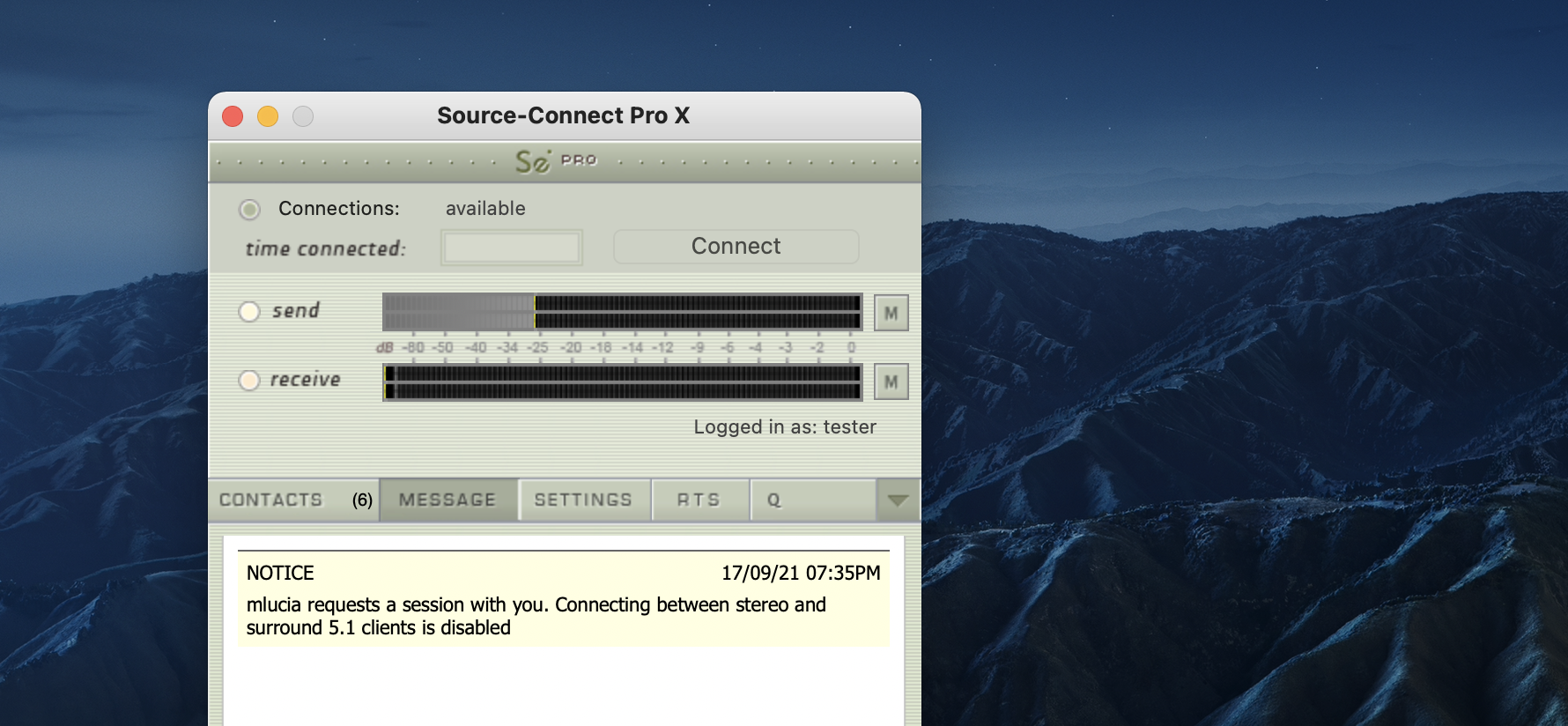Toggle the receive indicator light
The width and height of the screenshot is (1568, 726).
tap(250, 381)
